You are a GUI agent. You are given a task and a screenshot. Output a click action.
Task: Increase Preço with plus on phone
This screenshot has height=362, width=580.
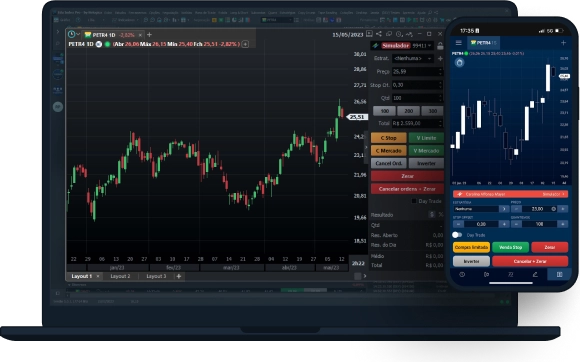pyautogui.click(x=563, y=209)
